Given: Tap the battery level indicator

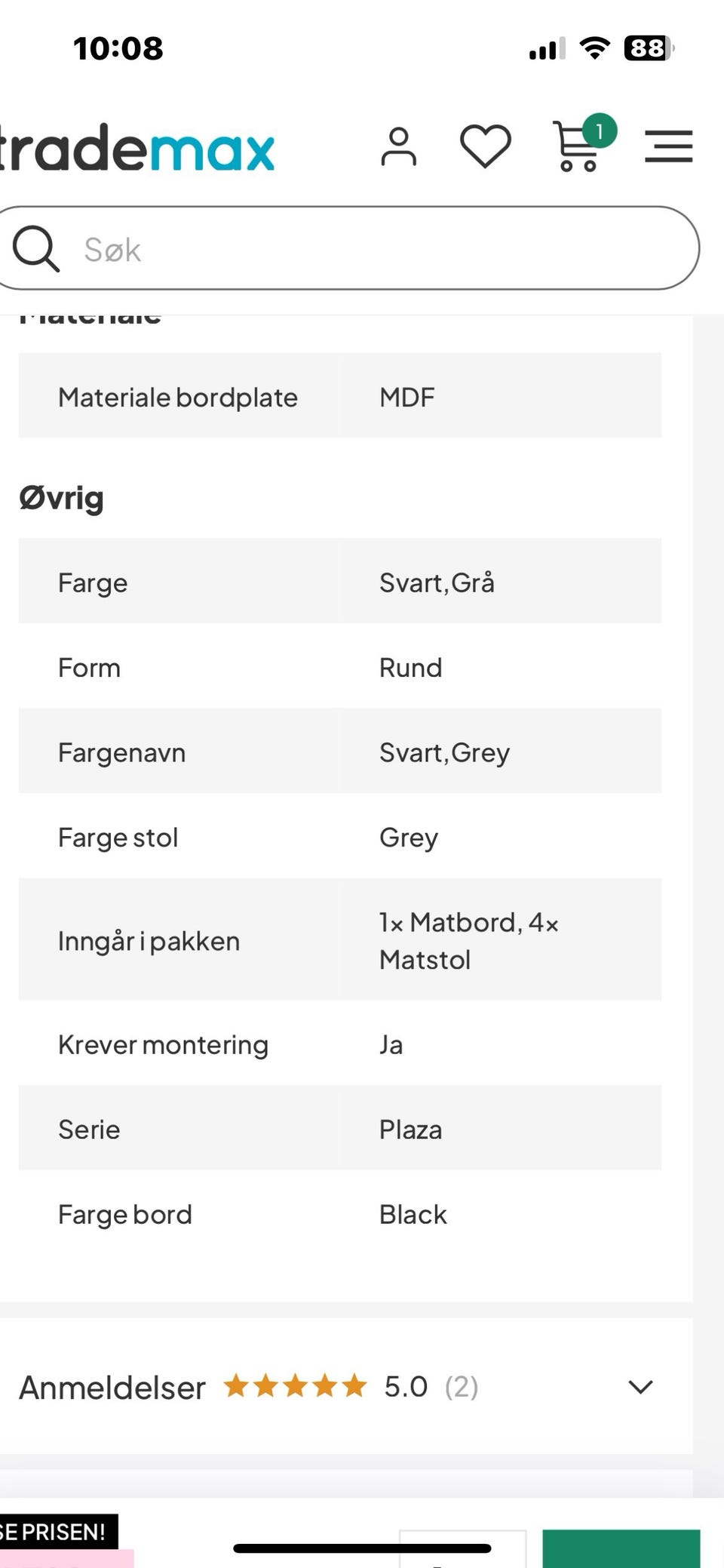Looking at the screenshot, I should pyautogui.click(x=648, y=49).
